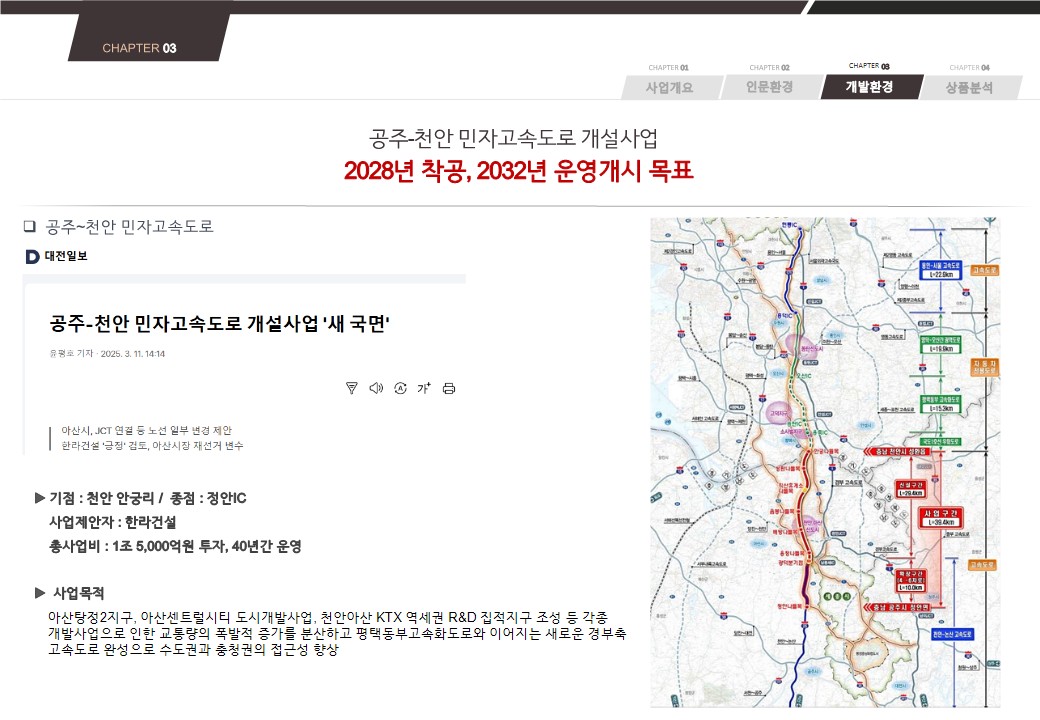Click the north compass icon on the map

point(990,221)
